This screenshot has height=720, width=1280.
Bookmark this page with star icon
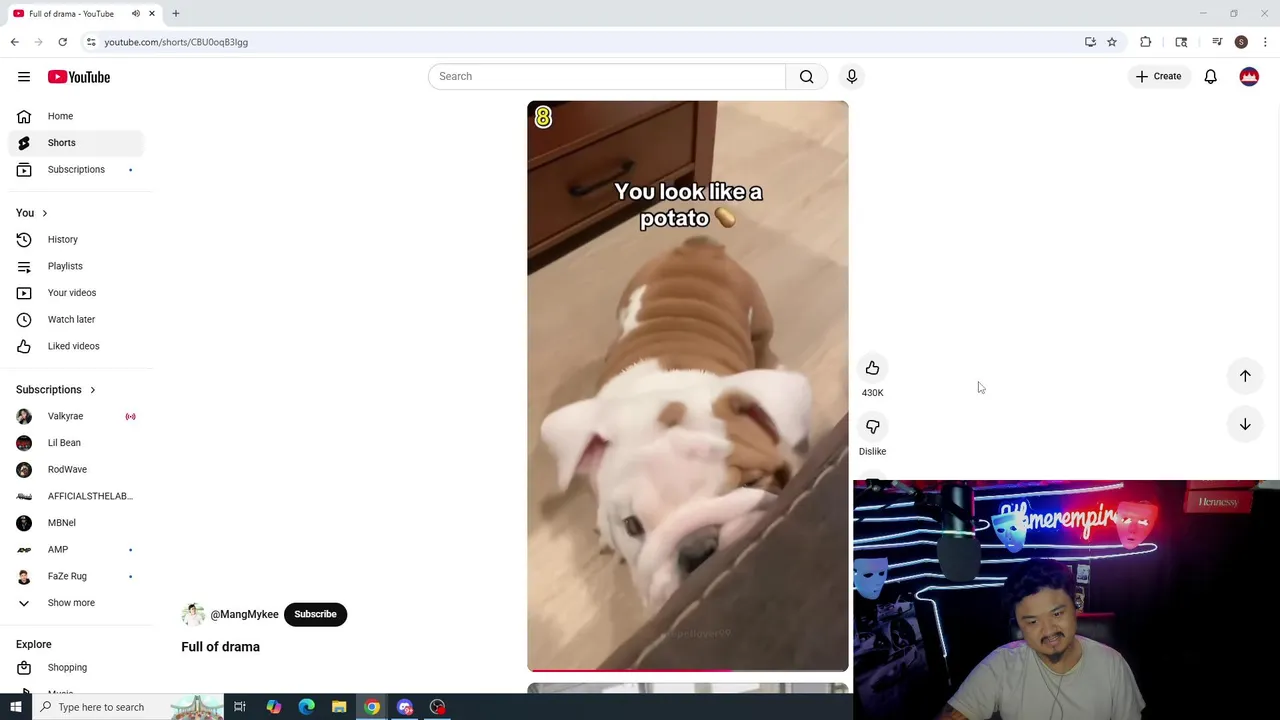(1111, 42)
